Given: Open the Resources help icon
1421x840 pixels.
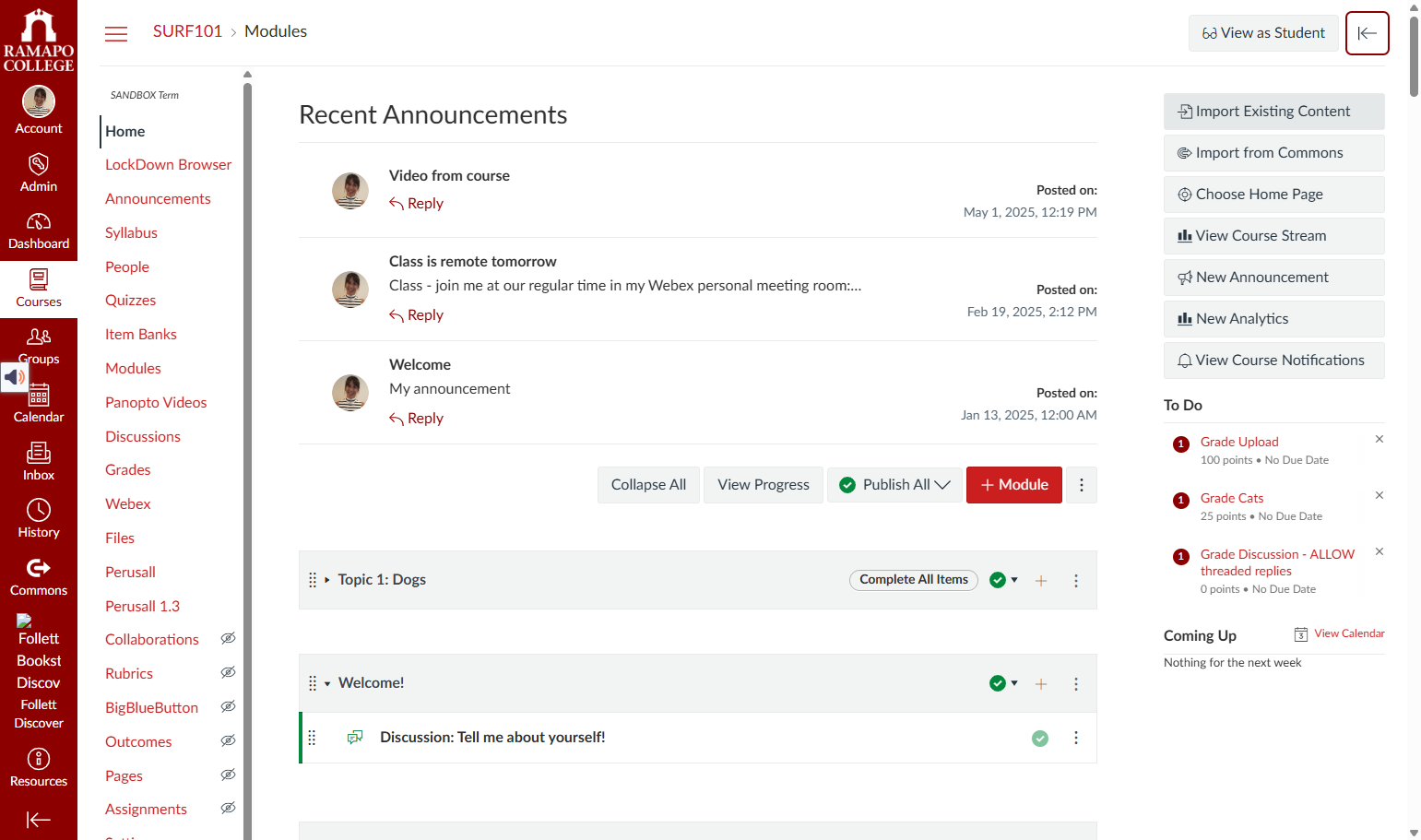Looking at the screenshot, I should 39,759.
